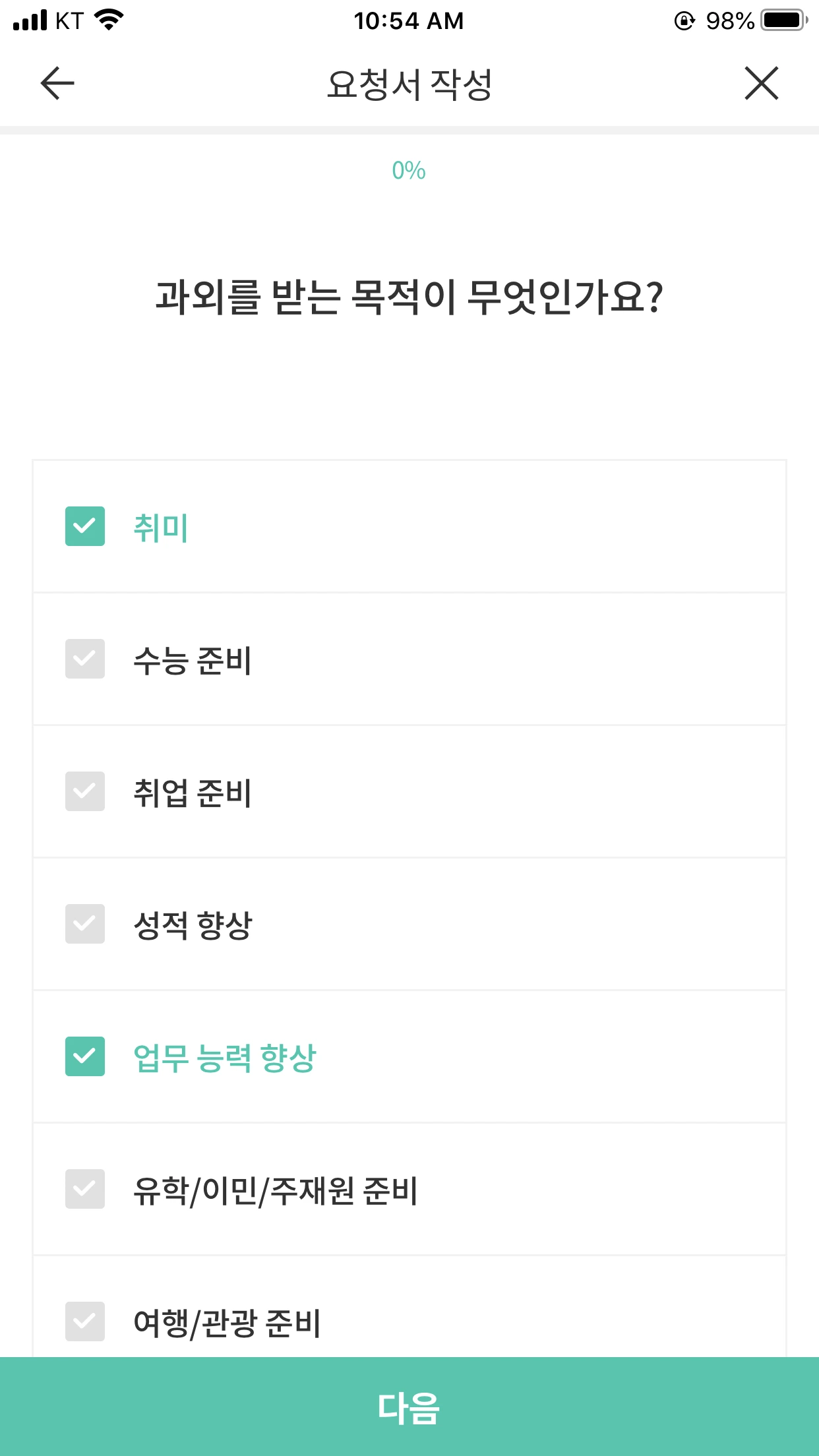Image resolution: width=819 pixels, height=1456 pixels.
Task: Tap the 다음 button
Action: (409, 1407)
